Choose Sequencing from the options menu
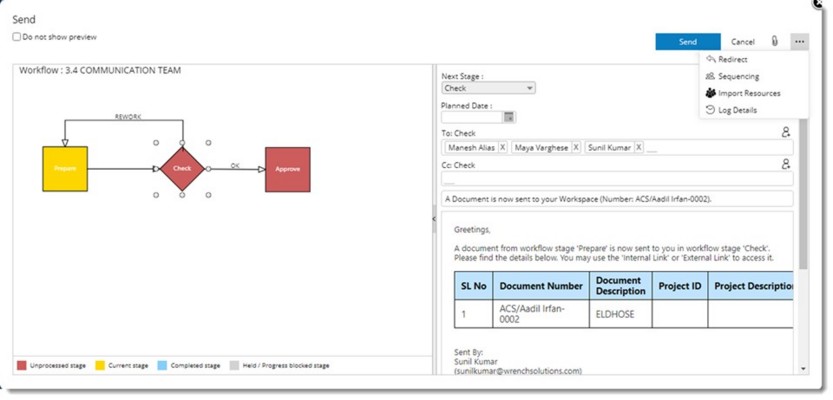 point(738,76)
